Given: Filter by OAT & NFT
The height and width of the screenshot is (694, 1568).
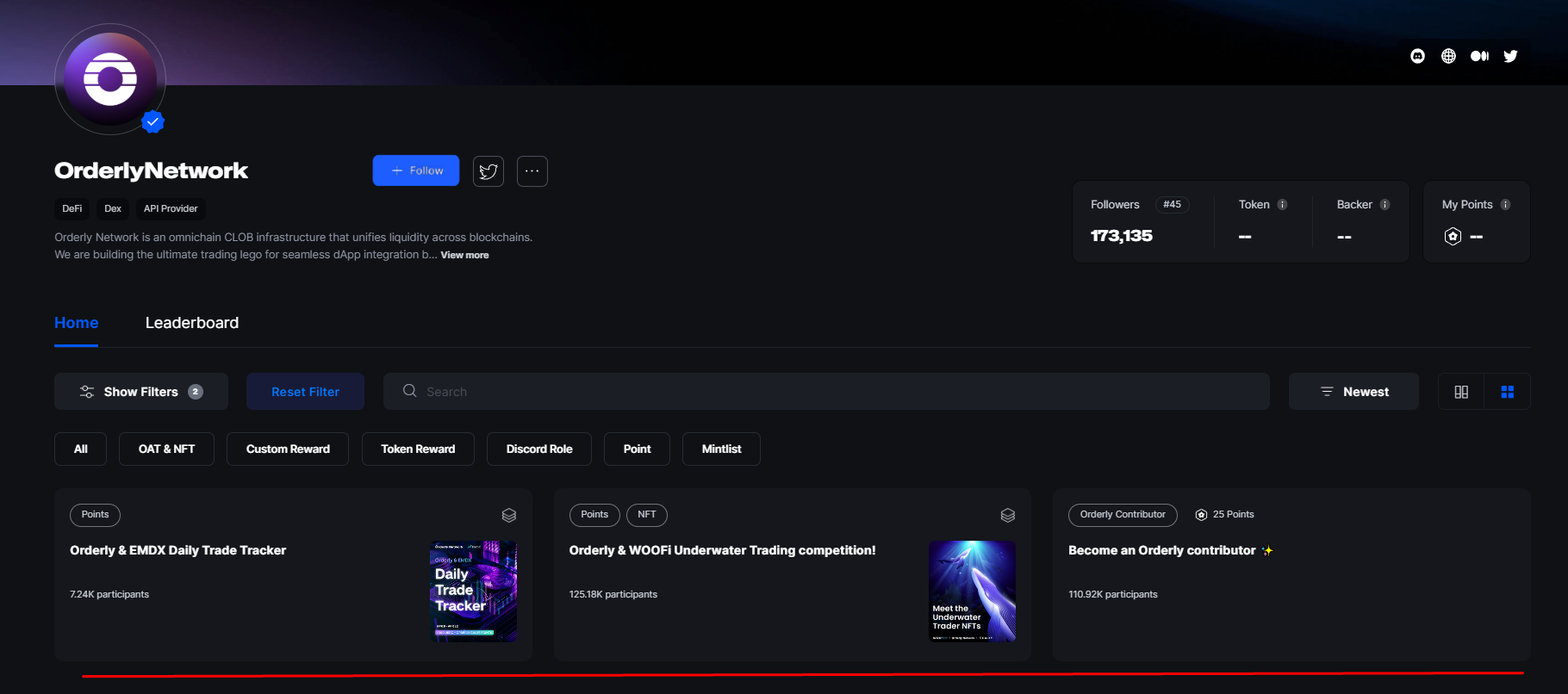Looking at the screenshot, I should 166,449.
